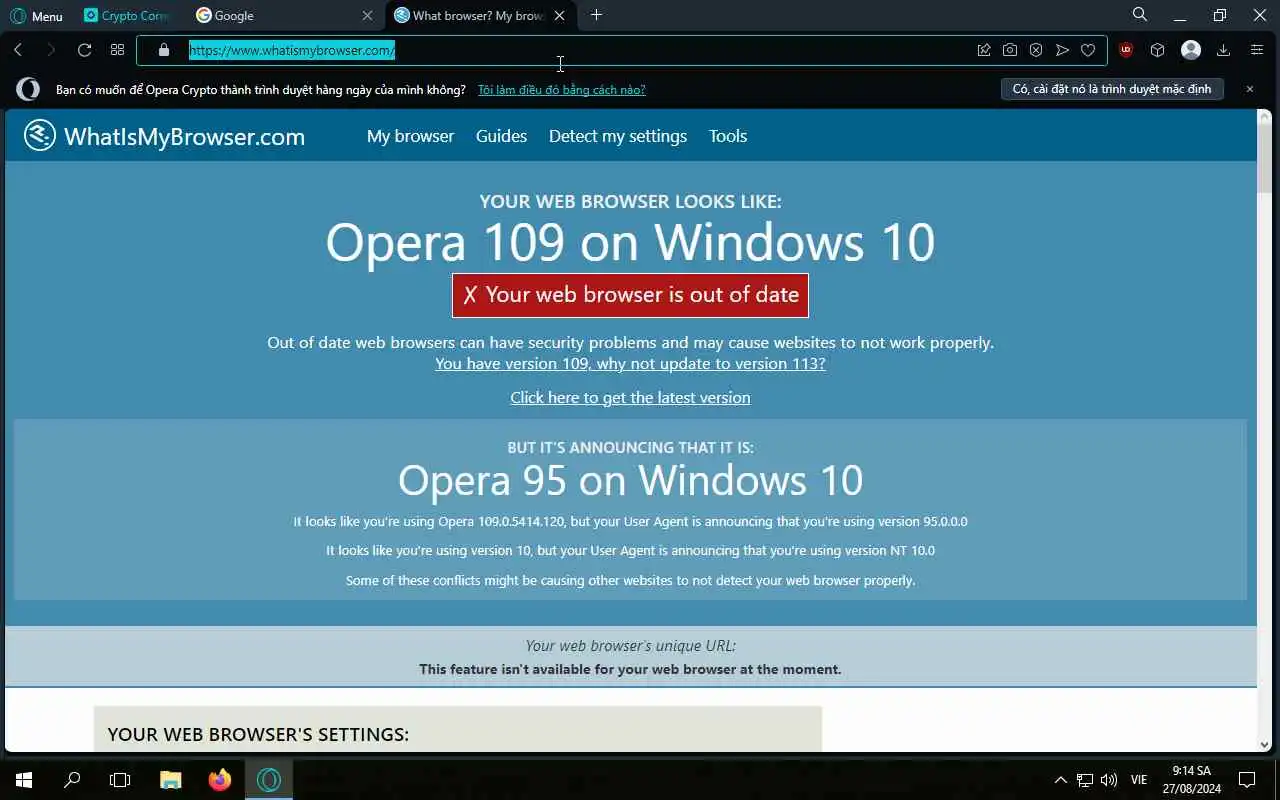Click the send to My Flow icon
1280x800 pixels.
(x=1062, y=50)
